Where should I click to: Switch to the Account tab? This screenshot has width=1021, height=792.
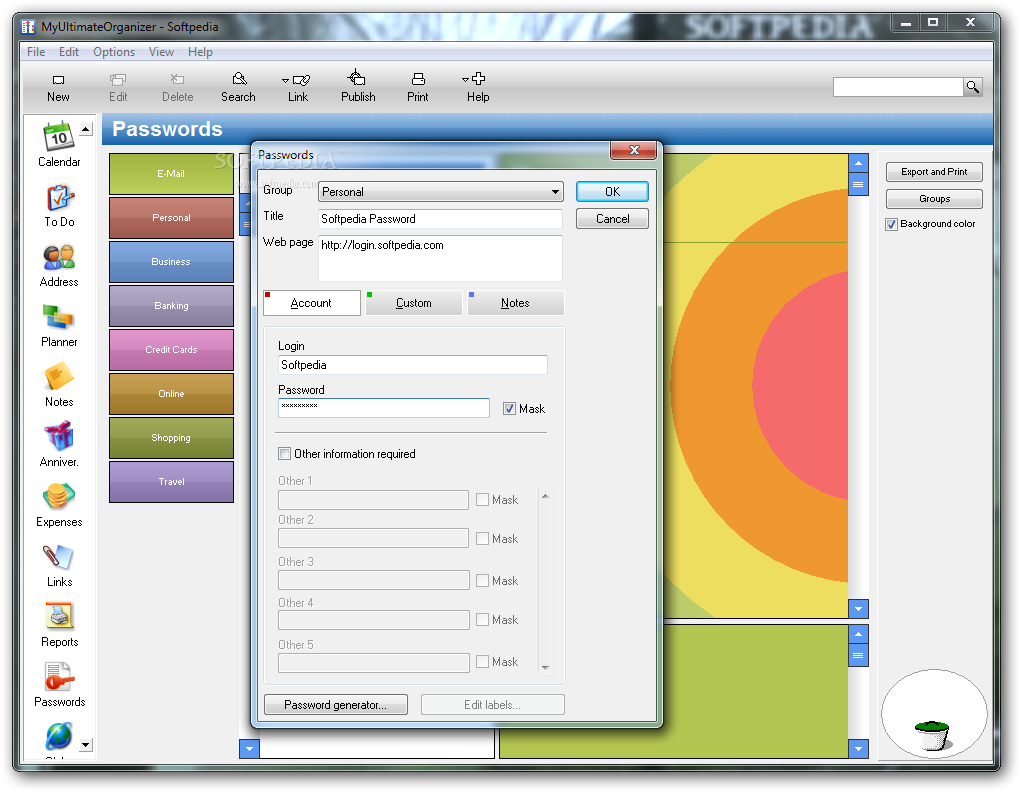(x=311, y=303)
